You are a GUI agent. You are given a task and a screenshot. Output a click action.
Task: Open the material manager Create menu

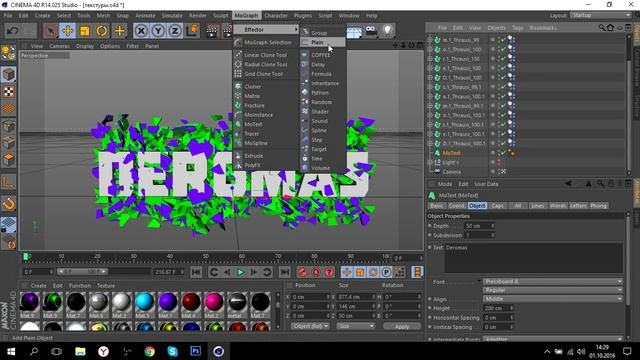38,286
